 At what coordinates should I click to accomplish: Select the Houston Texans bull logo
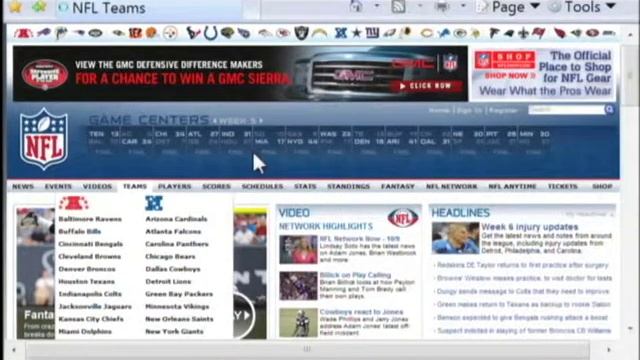pyautogui.click(x=193, y=33)
